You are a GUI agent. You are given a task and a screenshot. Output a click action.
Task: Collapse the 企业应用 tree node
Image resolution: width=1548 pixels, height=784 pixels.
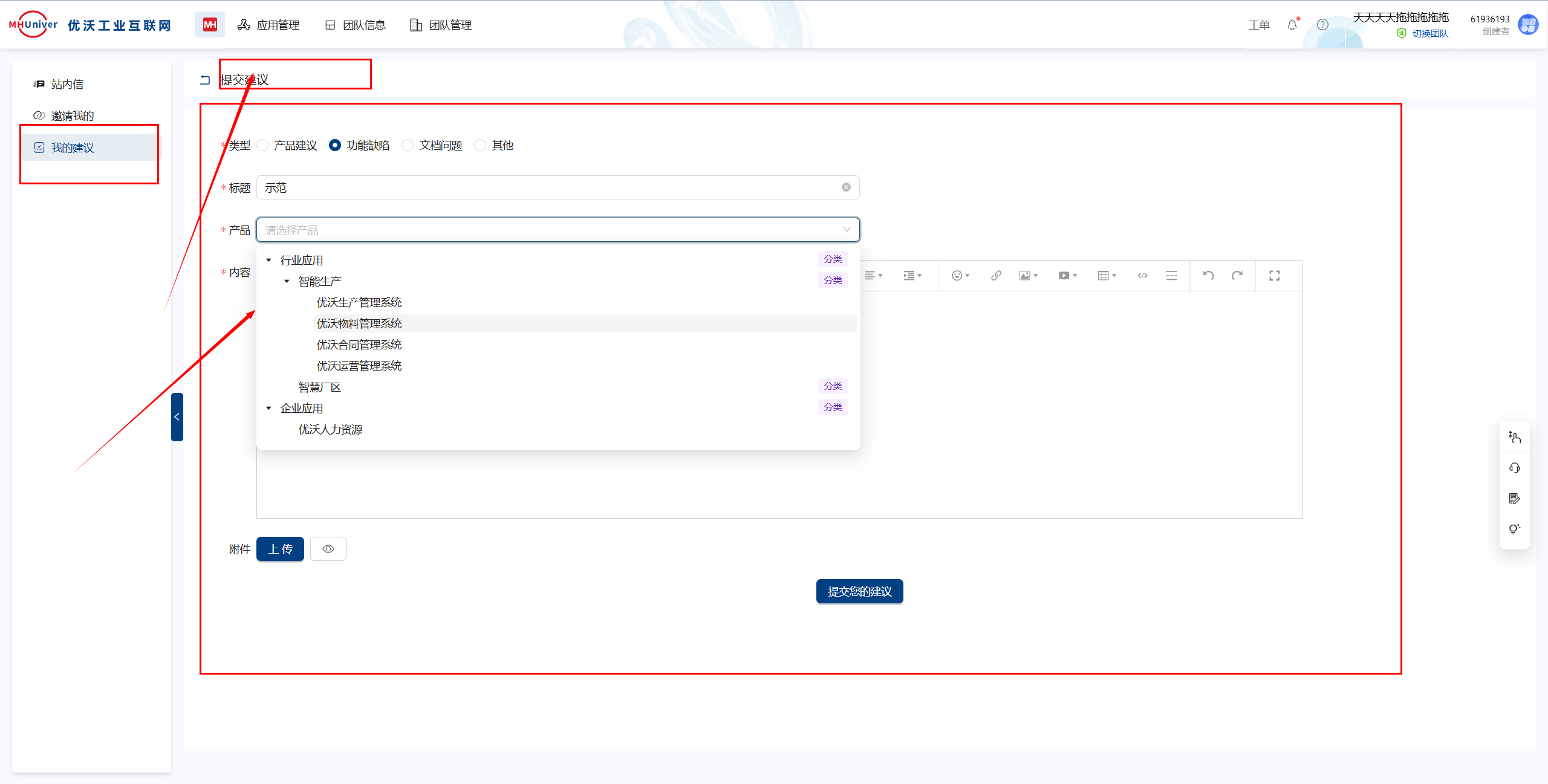269,408
